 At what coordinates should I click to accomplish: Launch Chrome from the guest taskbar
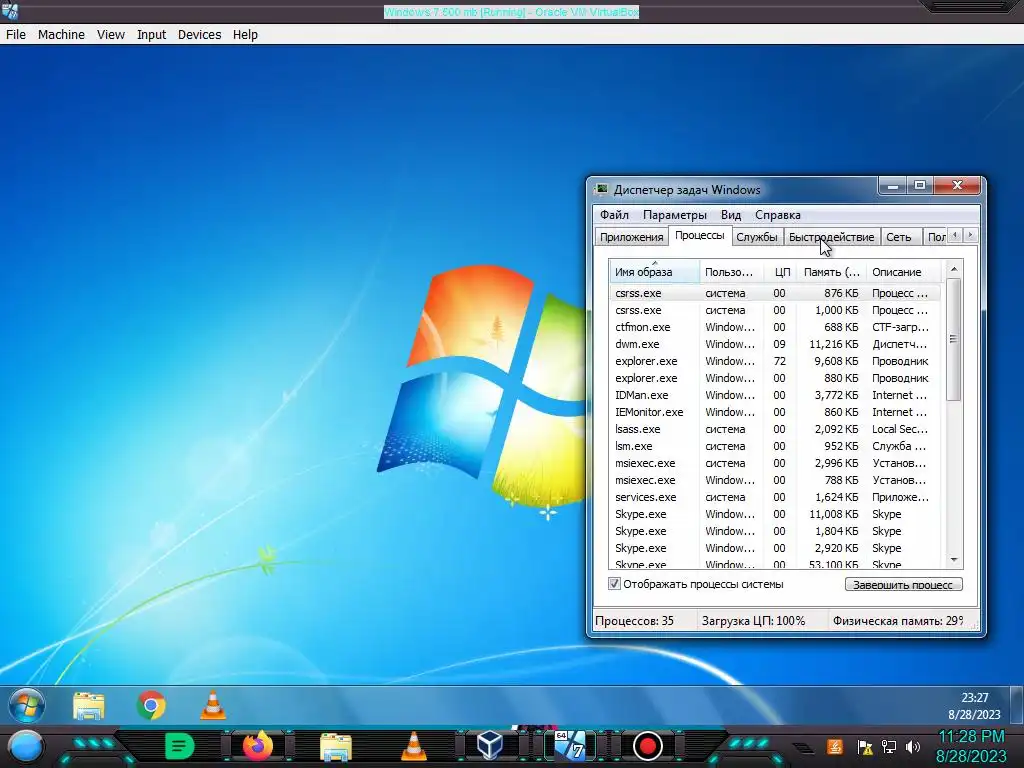pos(151,705)
